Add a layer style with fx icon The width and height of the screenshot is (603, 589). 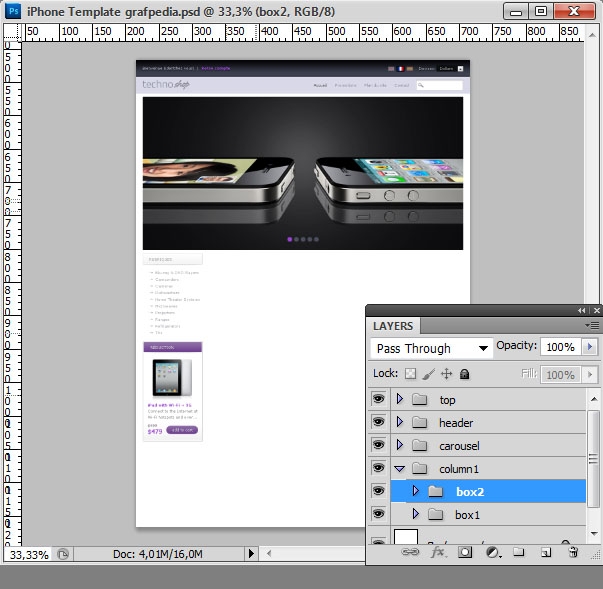click(438, 552)
